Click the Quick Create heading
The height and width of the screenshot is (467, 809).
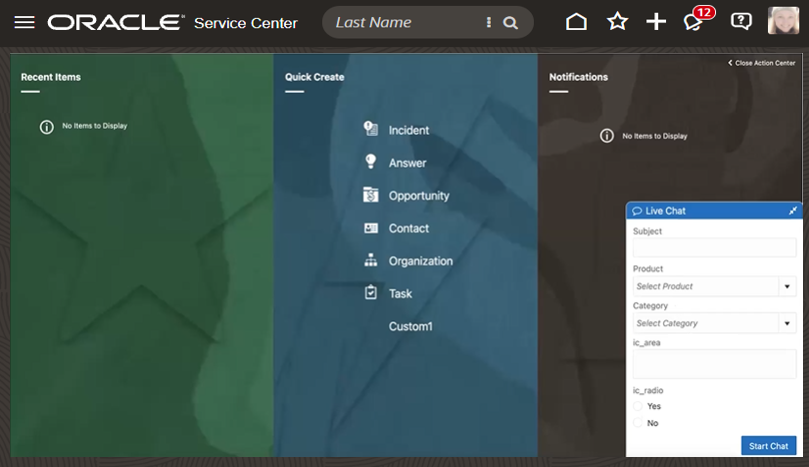click(x=314, y=77)
